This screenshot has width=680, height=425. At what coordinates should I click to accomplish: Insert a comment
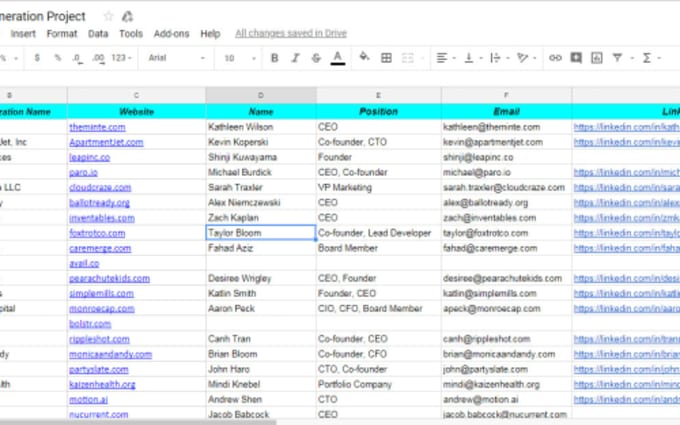tap(576, 58)
